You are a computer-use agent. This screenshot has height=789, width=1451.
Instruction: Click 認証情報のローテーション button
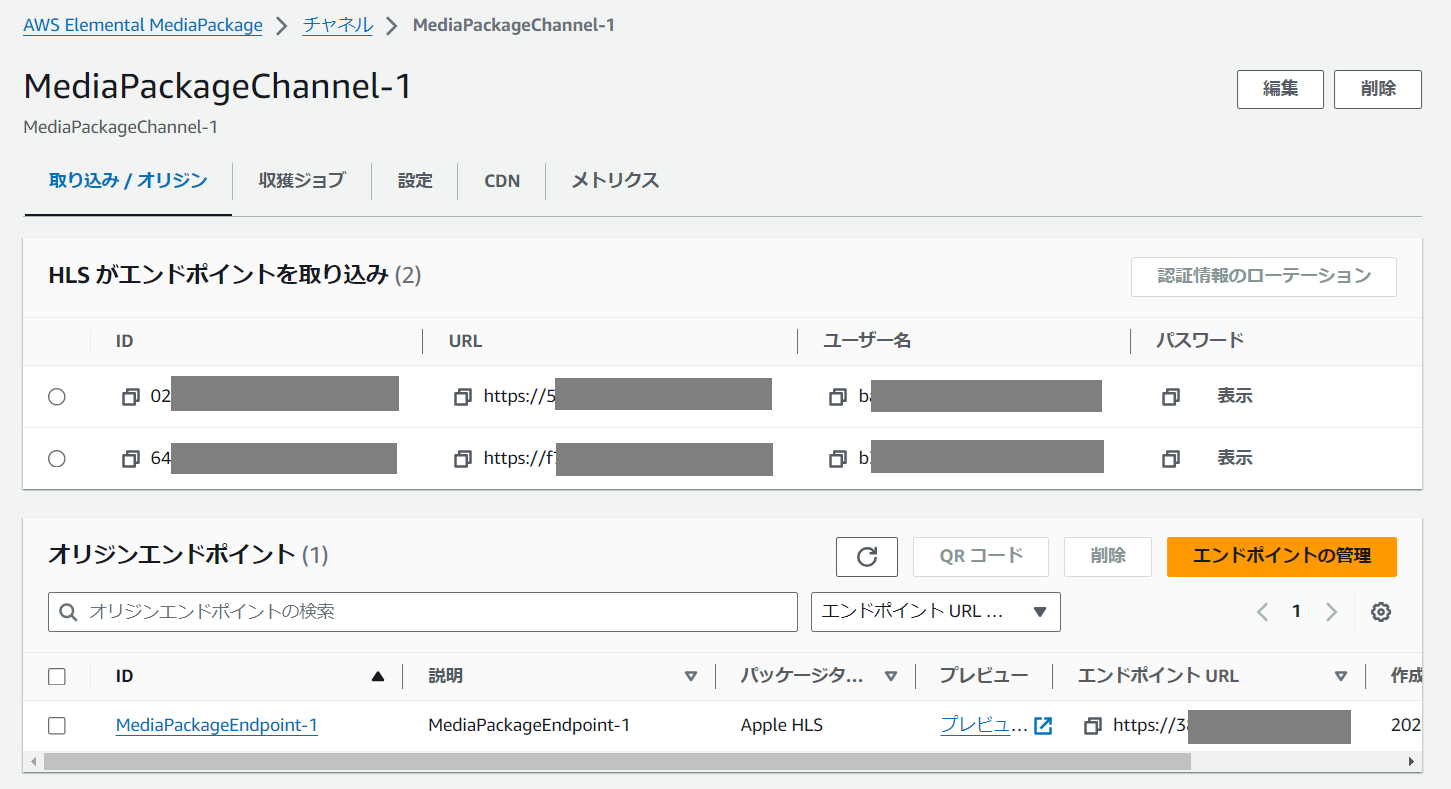pyautogui.click(x=1264, y=277)
